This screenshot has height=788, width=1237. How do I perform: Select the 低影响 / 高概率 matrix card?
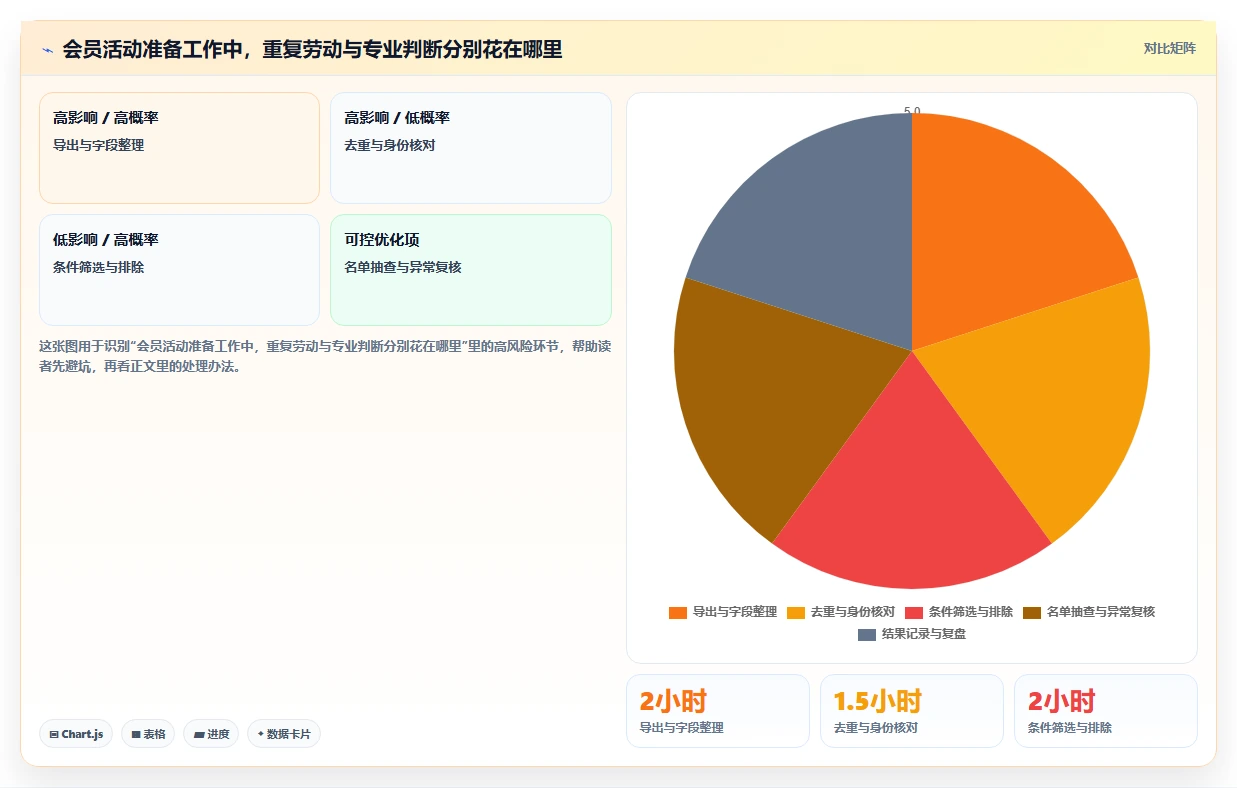point(179,270)
